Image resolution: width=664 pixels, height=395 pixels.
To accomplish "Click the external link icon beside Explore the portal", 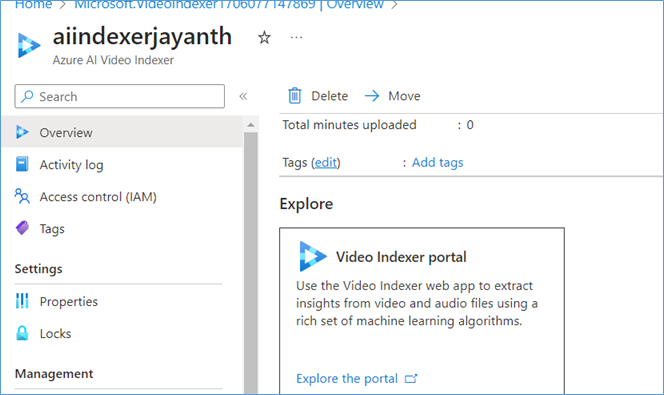I will [x=411, y=378].
